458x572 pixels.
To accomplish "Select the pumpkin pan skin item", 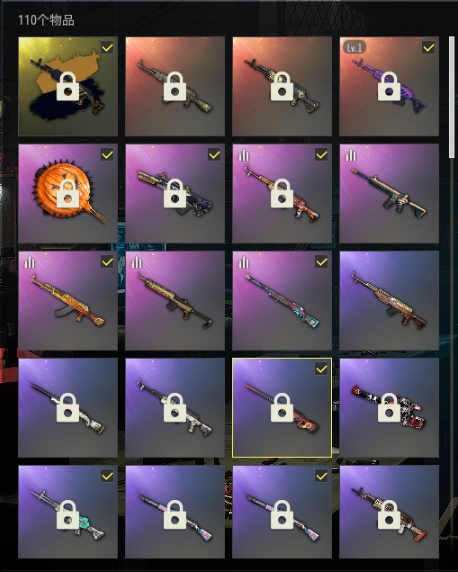I will tap(68, 193).
